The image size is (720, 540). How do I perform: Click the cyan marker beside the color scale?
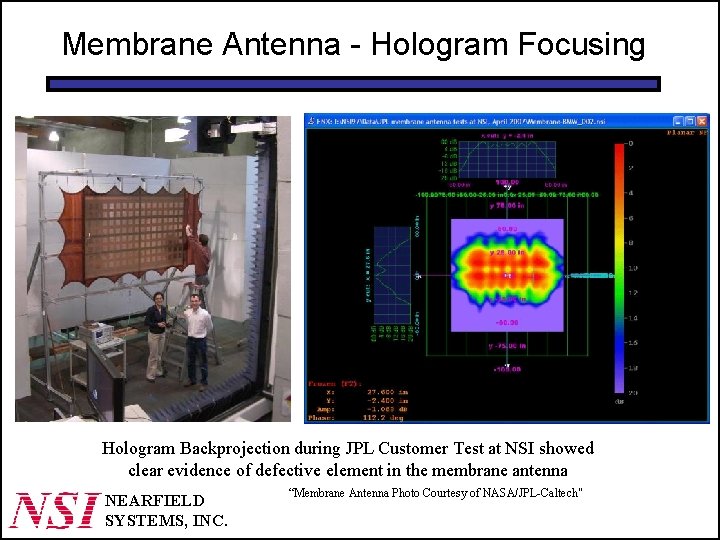pos(590,276)
